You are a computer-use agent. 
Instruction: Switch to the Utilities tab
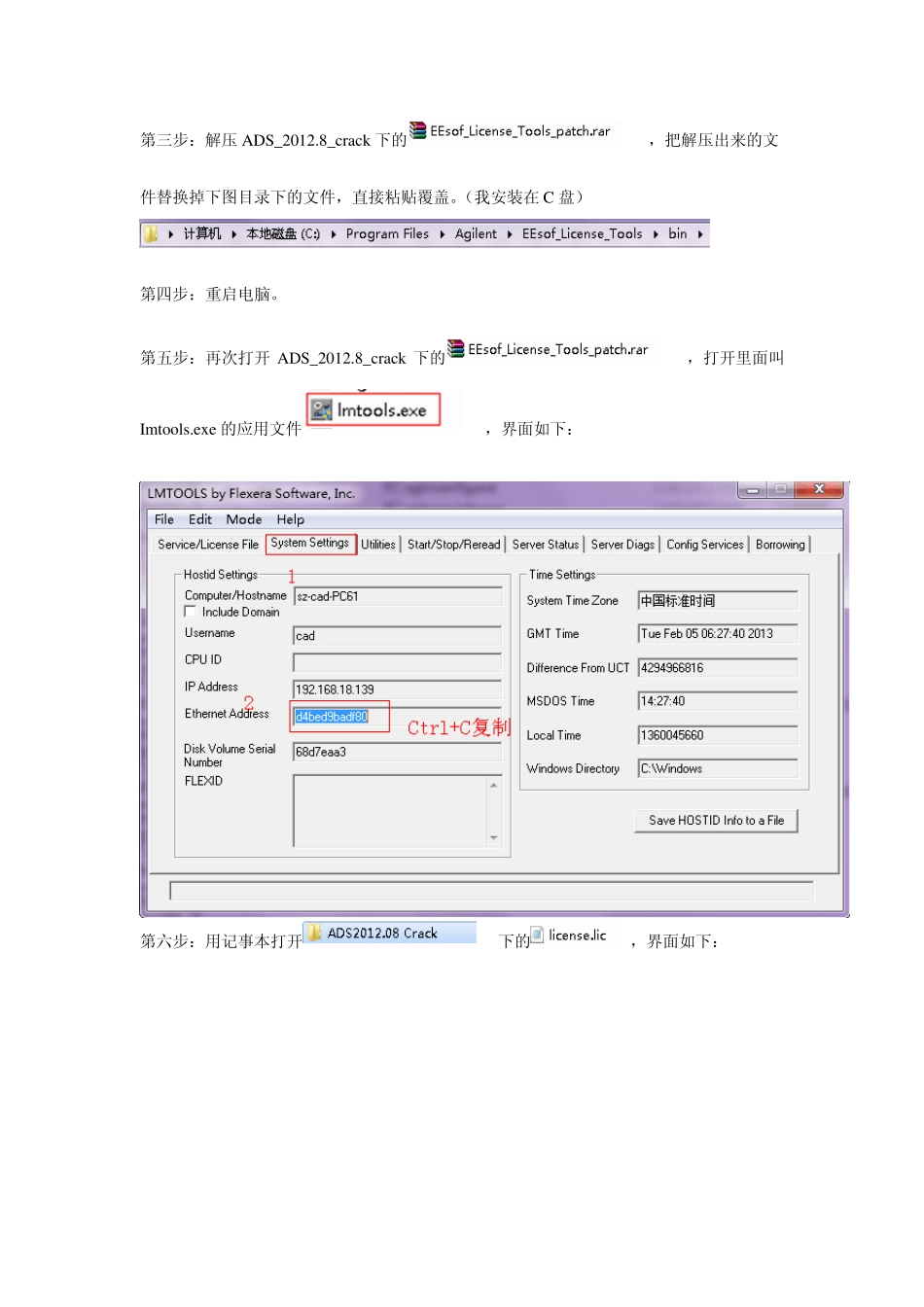pos(378,545)
